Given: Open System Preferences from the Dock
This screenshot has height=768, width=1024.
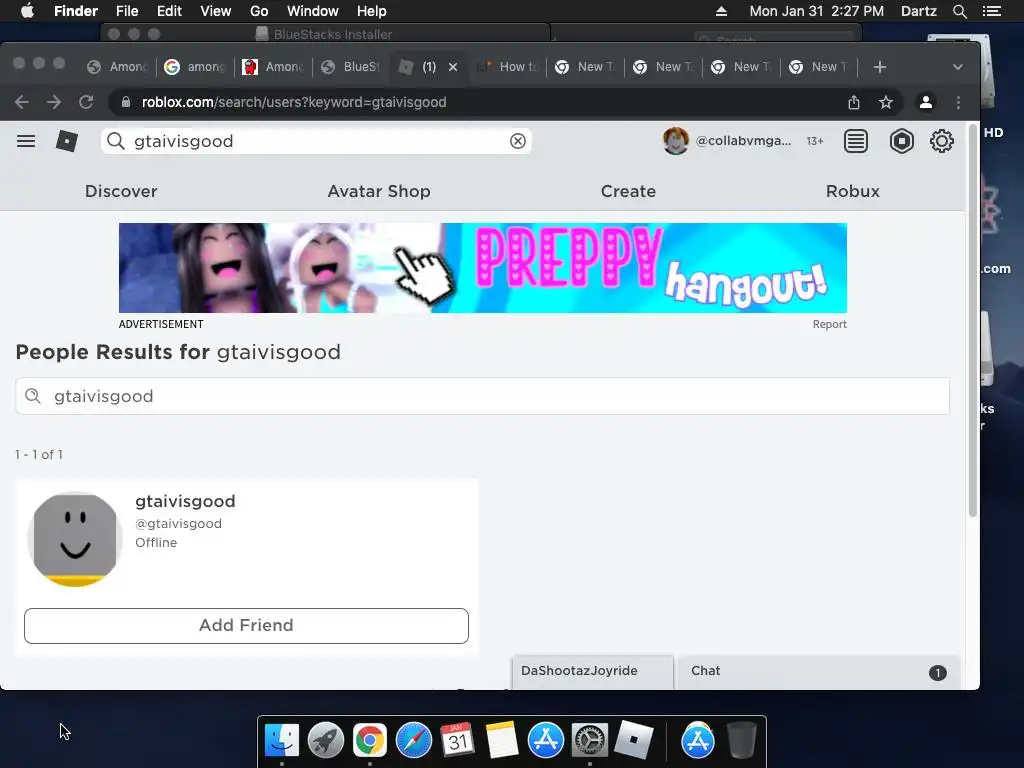Looking at the screenshot, I should pos(590,741).
